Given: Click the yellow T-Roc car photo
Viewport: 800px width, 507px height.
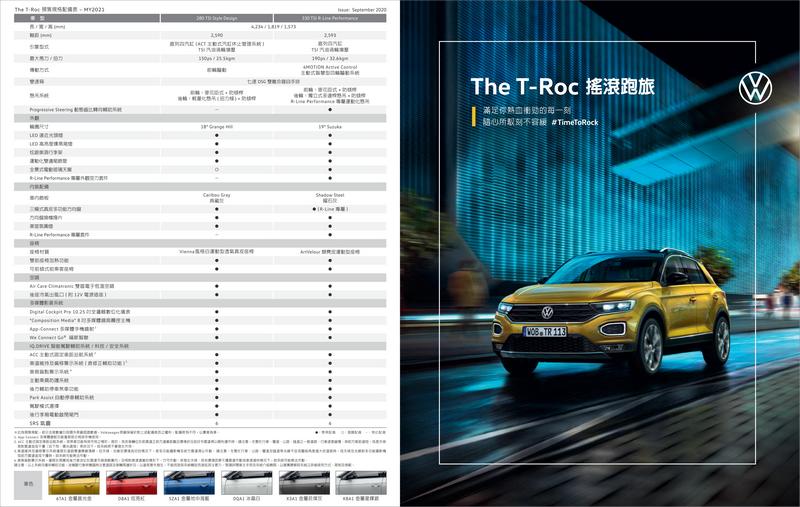Looking at the screenshot, I should point(611,311).
